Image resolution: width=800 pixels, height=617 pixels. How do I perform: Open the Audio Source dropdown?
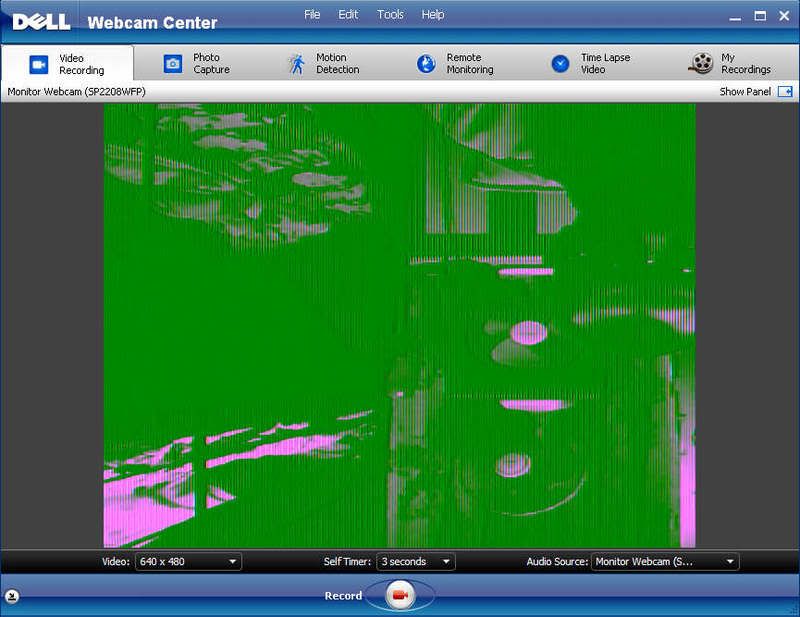[x=664, y=562]
